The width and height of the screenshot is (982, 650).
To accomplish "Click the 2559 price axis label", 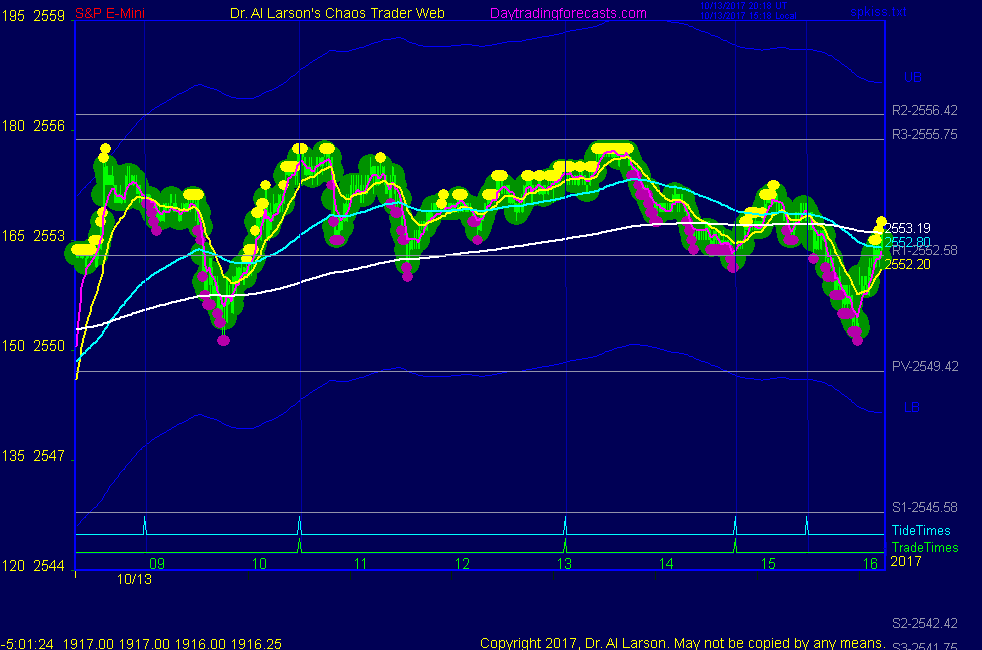I will point(49,16).
